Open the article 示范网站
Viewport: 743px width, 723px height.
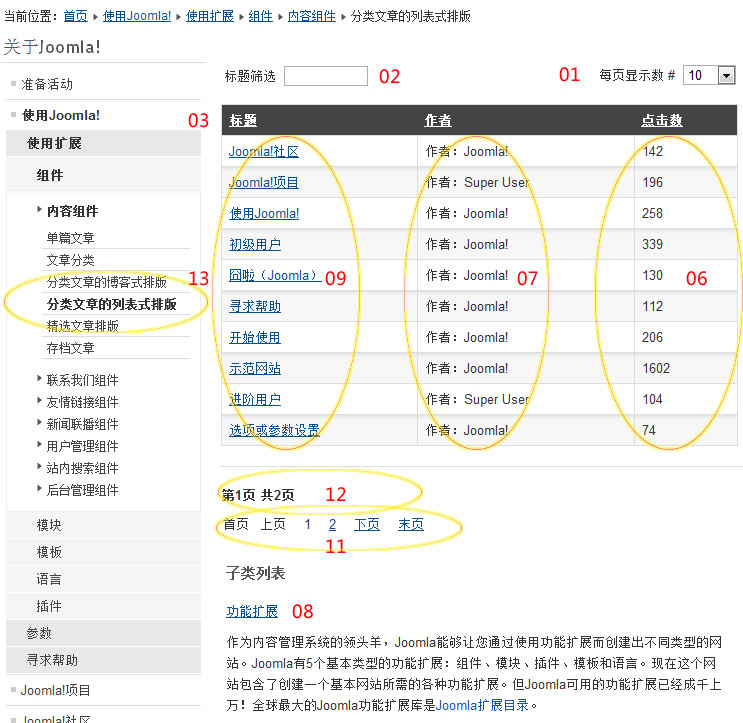point(255,369)
